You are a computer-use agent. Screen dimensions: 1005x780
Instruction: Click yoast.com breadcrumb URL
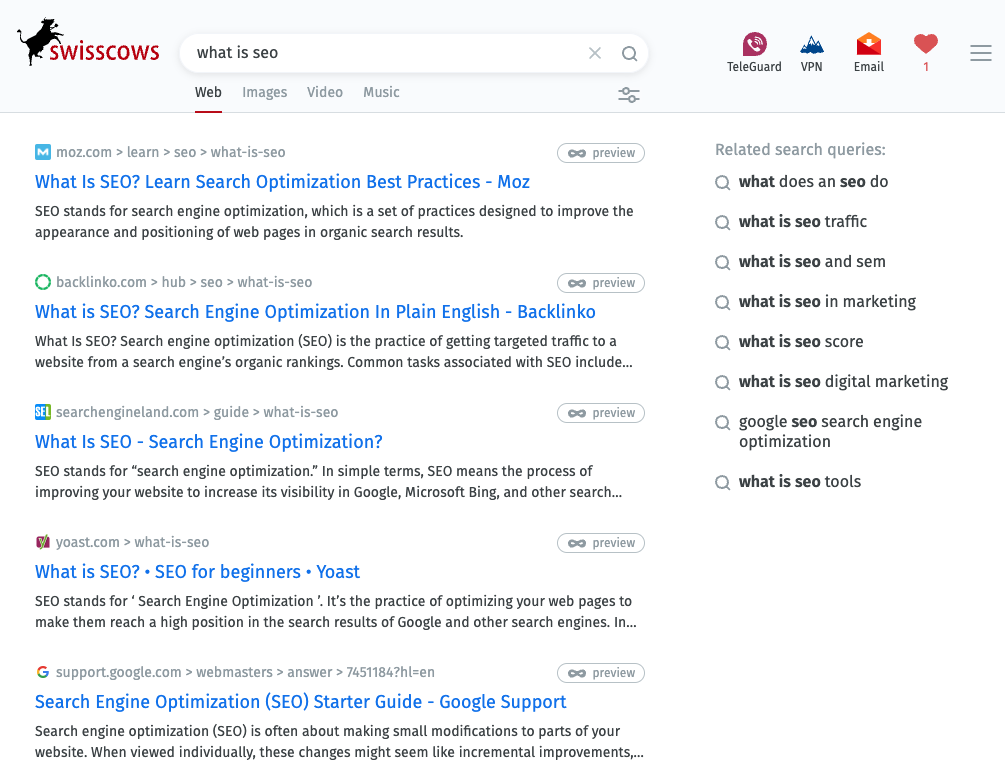point(132,542)
